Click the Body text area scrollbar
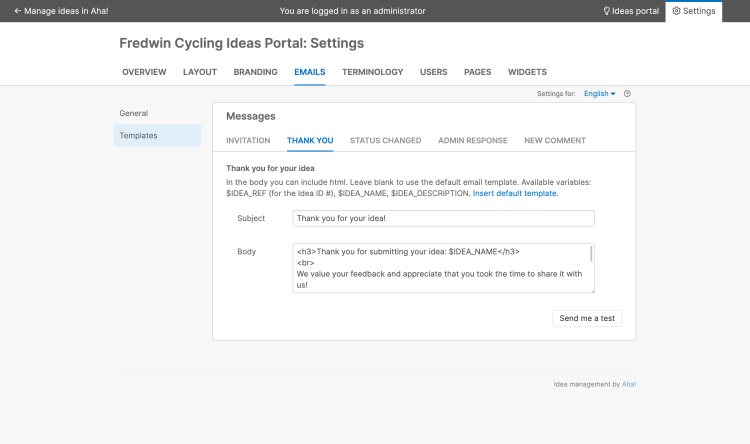 [591, 254]
